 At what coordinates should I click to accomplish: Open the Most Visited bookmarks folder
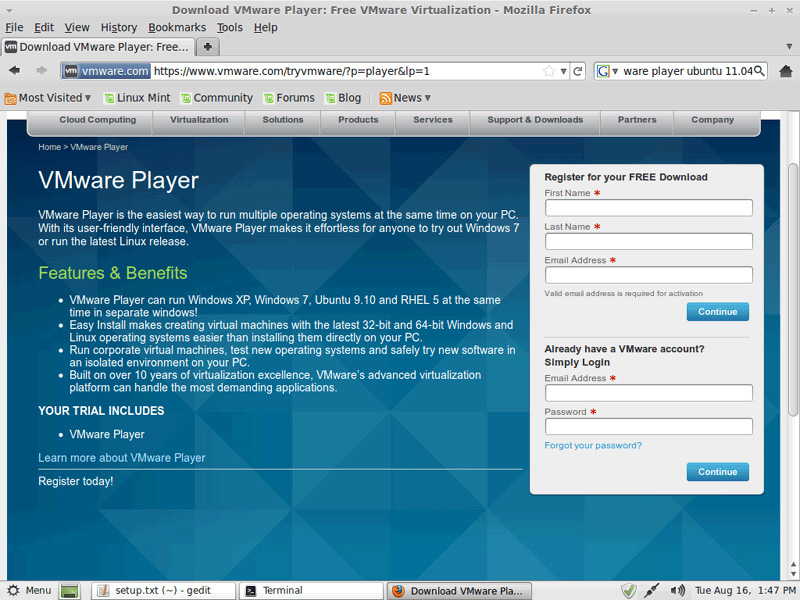47,97
